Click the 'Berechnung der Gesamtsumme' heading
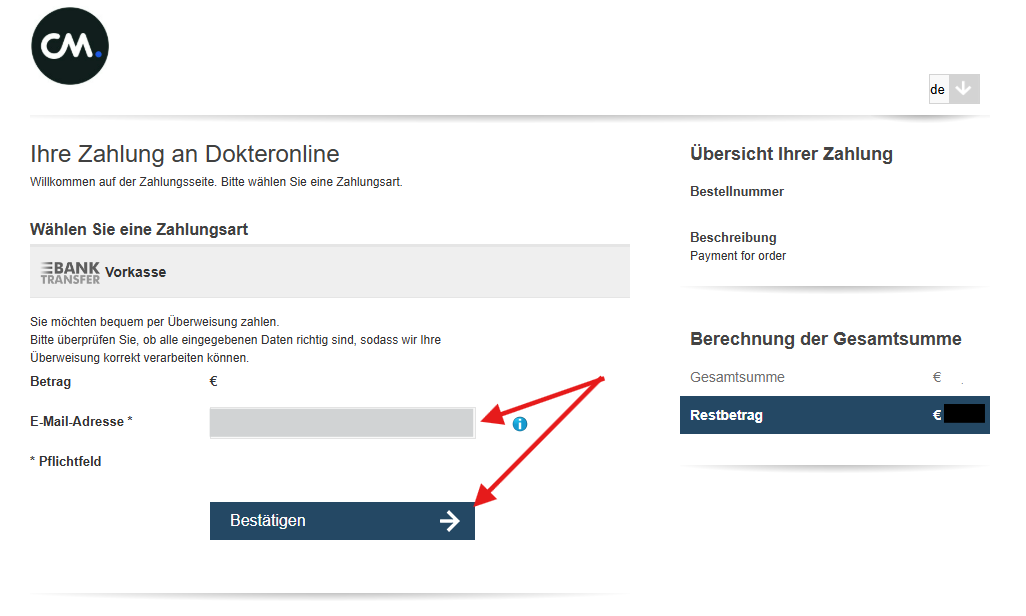 [x=826, y=339]
